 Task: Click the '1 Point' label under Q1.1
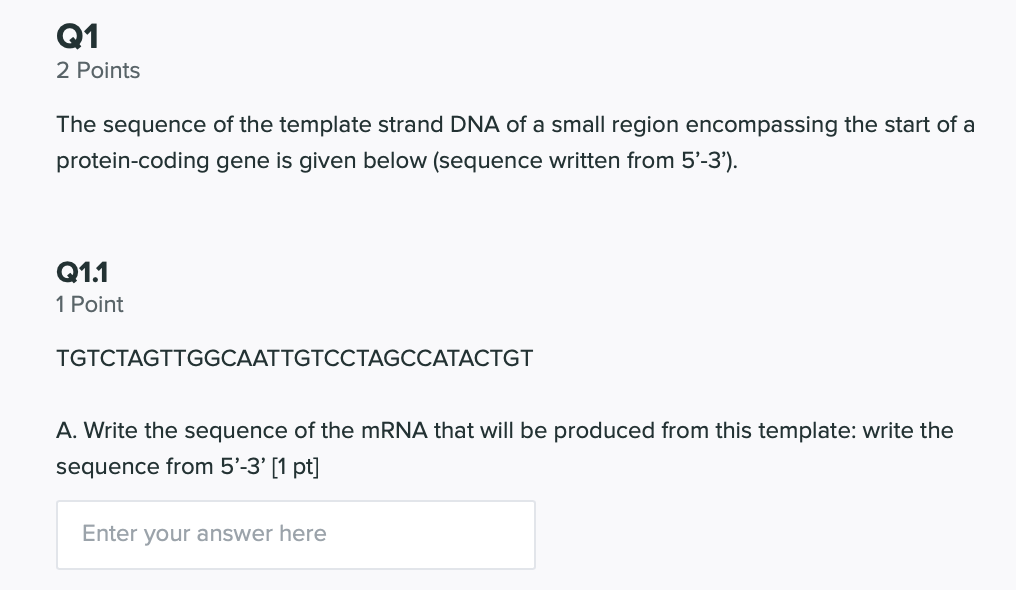(x=89, y=304)
